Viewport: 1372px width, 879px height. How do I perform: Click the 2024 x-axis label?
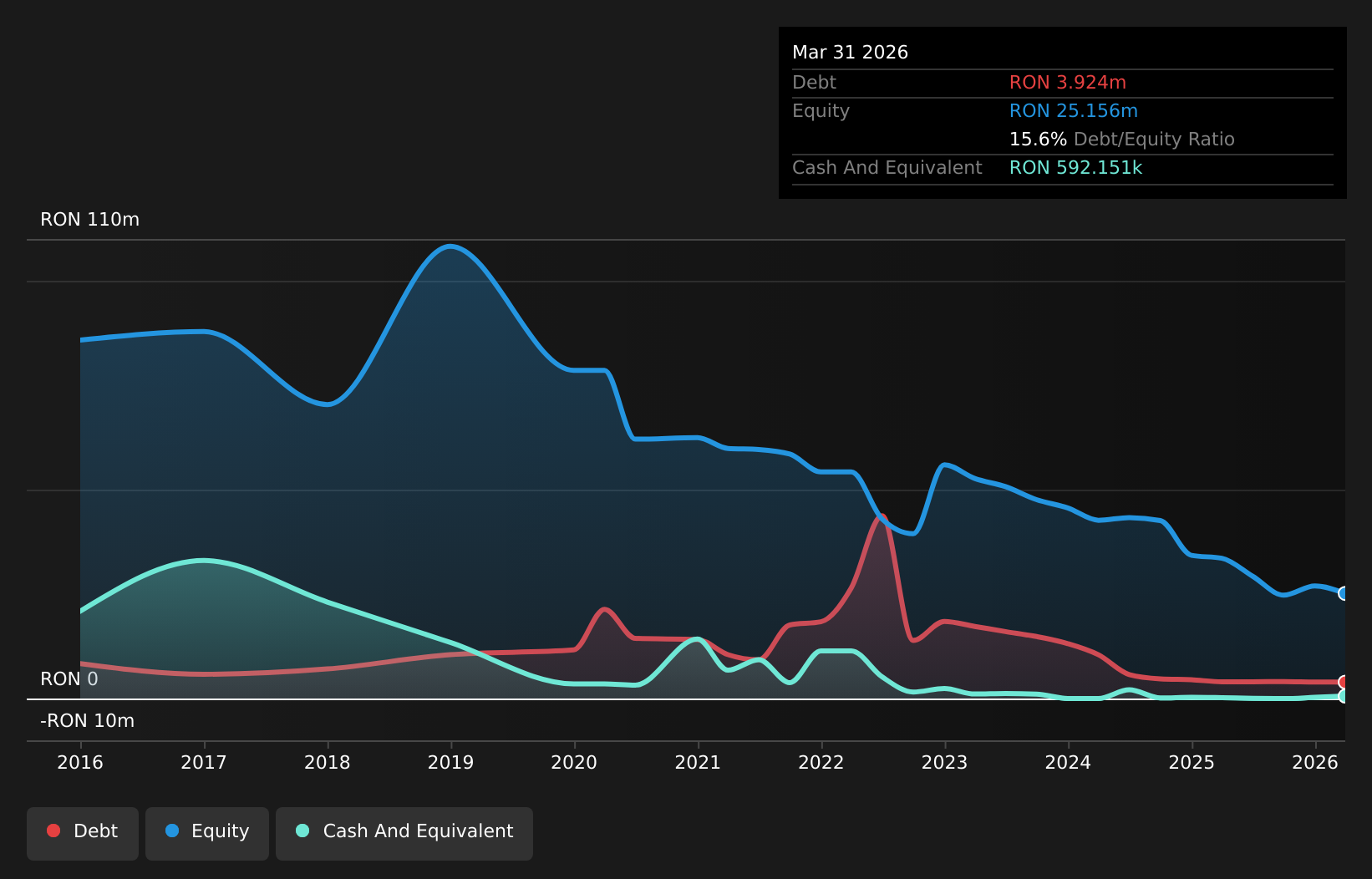coord(1068,763)
